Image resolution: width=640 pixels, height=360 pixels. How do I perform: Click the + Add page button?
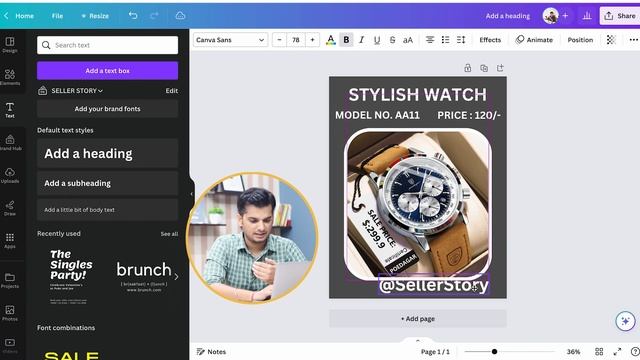click(x=418, y=318)
